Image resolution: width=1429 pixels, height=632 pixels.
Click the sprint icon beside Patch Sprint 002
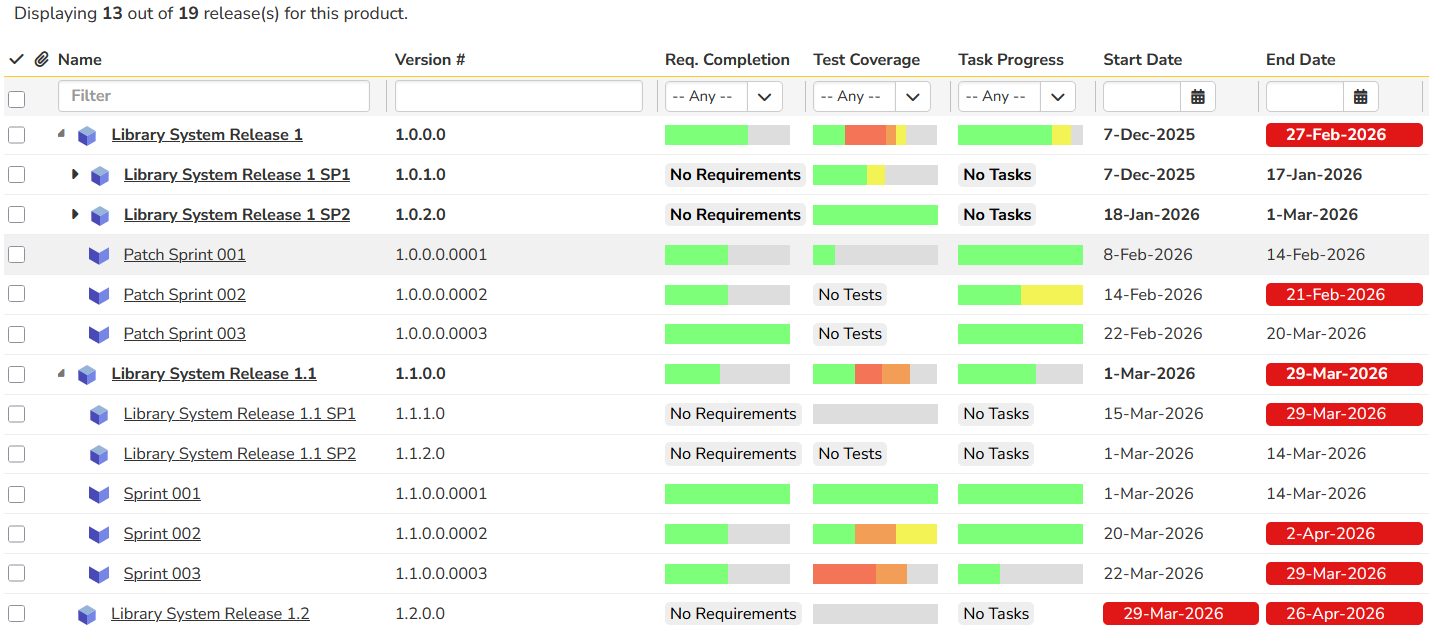coord(99,295)
